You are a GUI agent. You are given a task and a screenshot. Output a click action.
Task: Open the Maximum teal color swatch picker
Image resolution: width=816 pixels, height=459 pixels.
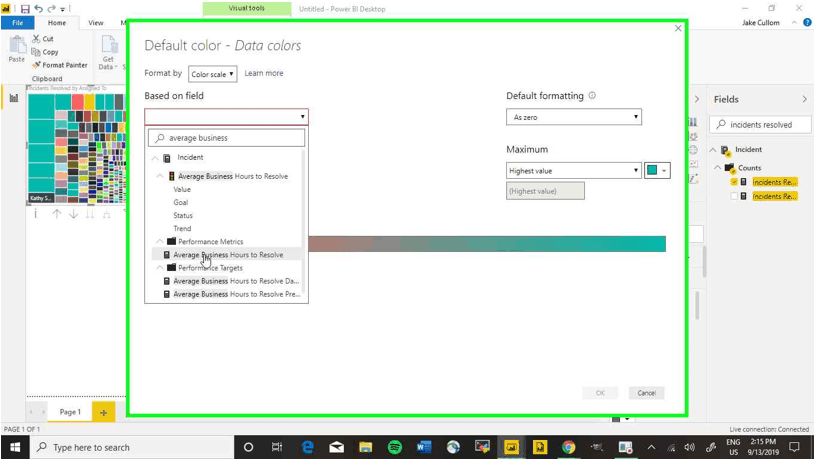click(x=657, y=171)
